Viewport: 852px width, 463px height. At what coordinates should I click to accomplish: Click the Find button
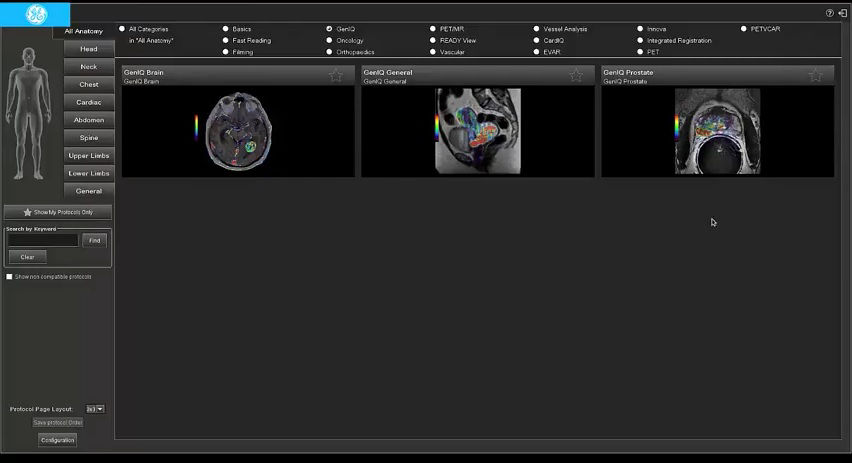95,240
